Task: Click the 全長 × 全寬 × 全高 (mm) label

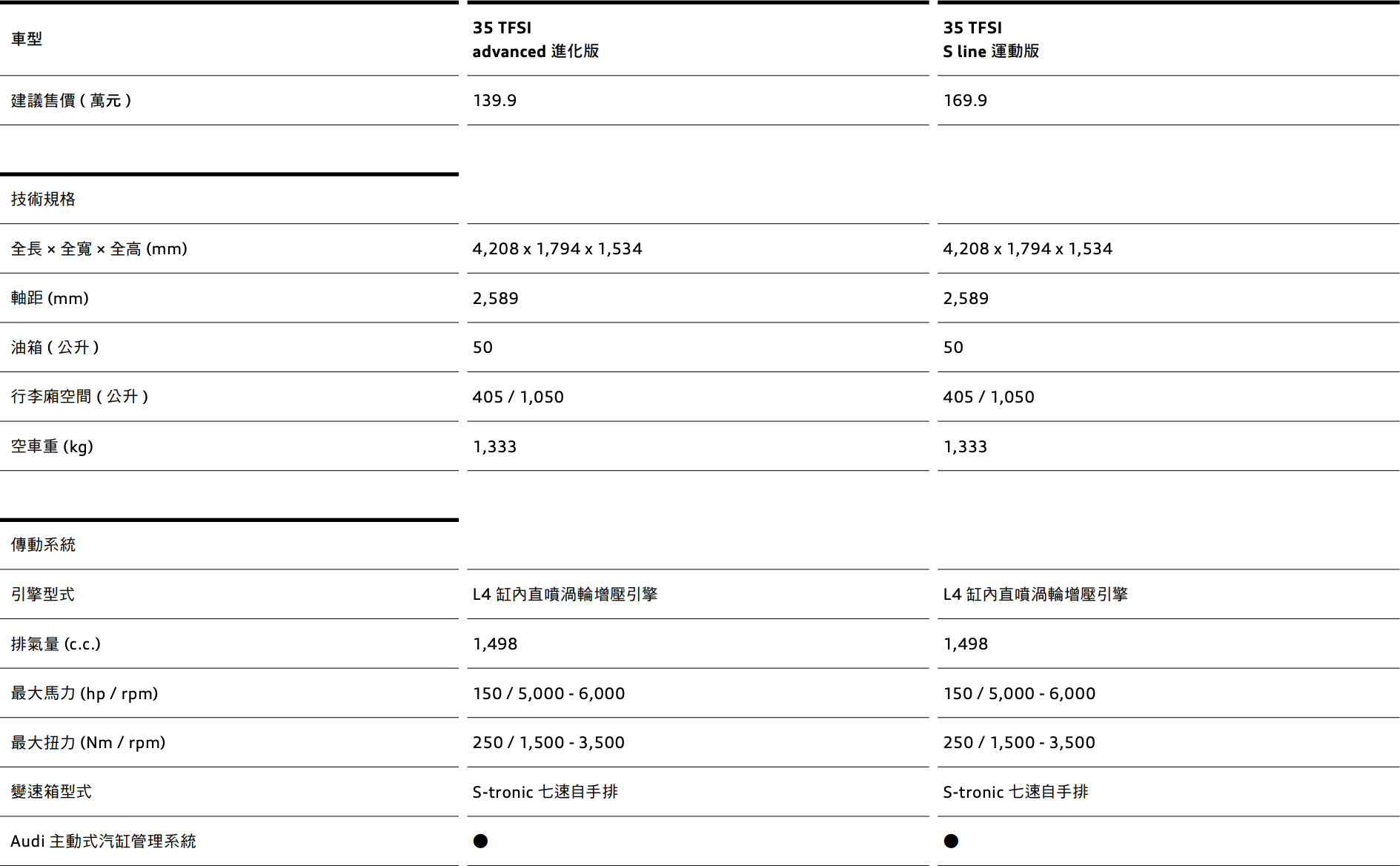Action: (99, 248)
